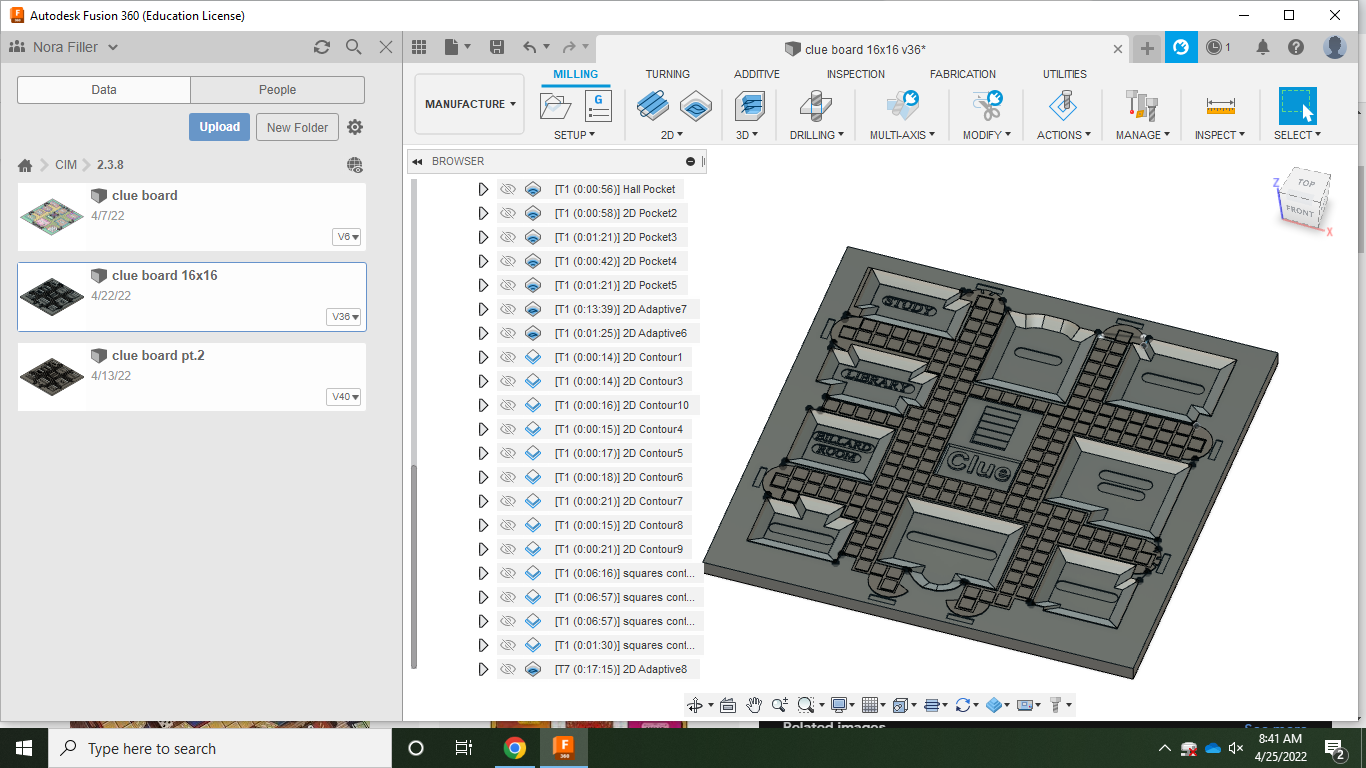Refresh the data panel
This screenshot has width=1366, height=768.
(322, 47)
